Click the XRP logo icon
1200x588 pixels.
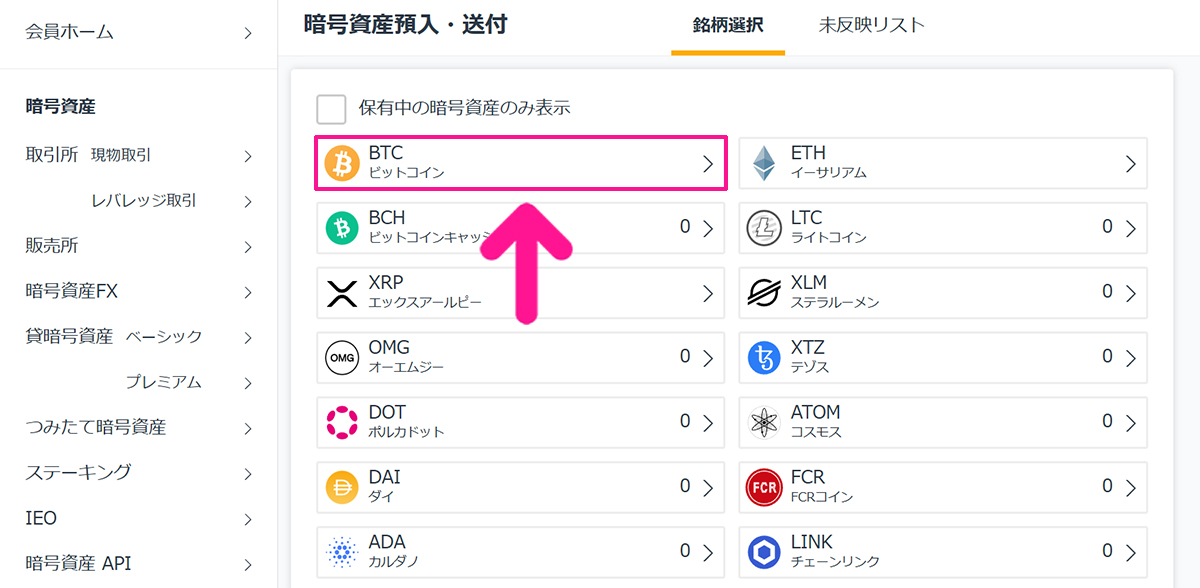click(342, 293)
